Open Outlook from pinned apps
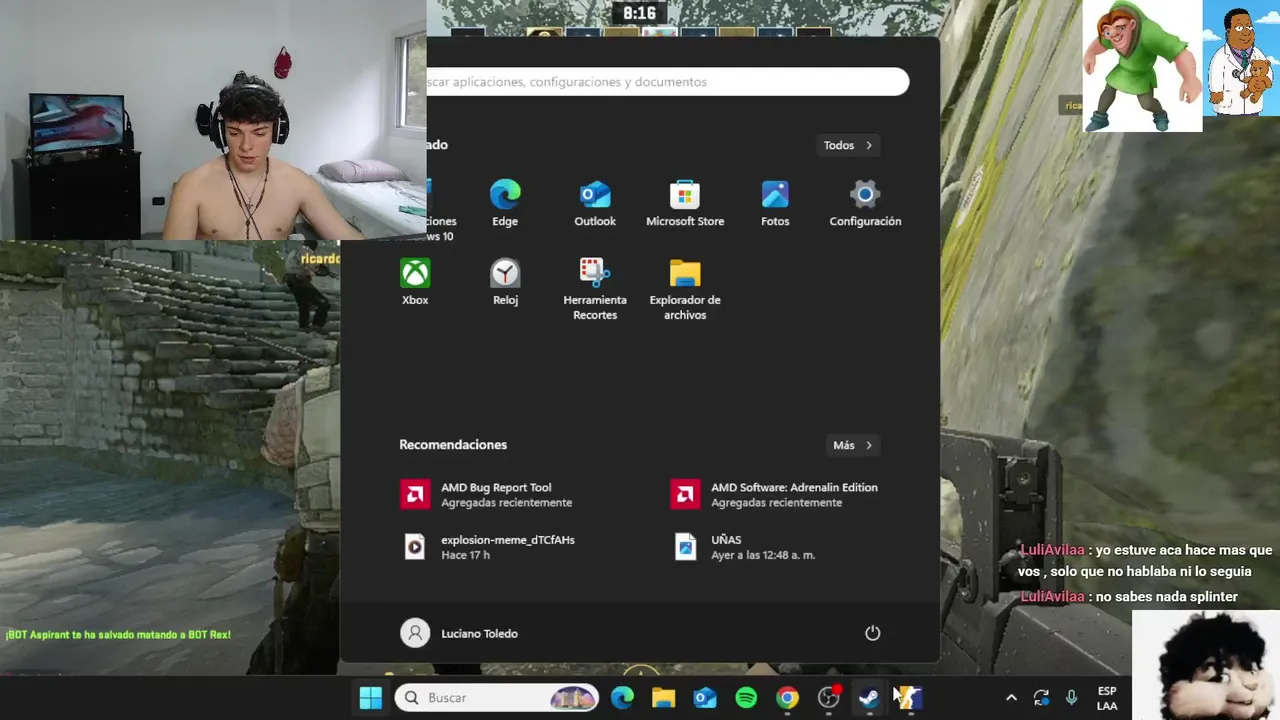Screen dimensions: 1280x720 point(595,203)
